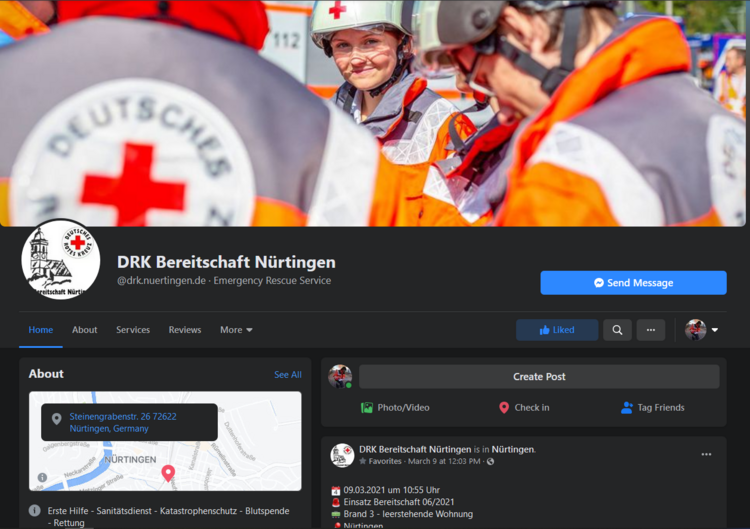This screenshot has height=529, width=750.
Task: Click text '09.03.2021 um 10:55 Uhr'
Action: pos(391,490)
